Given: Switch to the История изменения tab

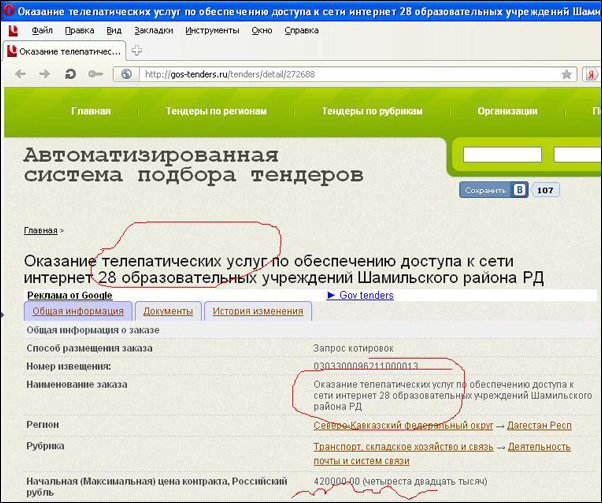Looking at the screenshot, I should point(258,312).
